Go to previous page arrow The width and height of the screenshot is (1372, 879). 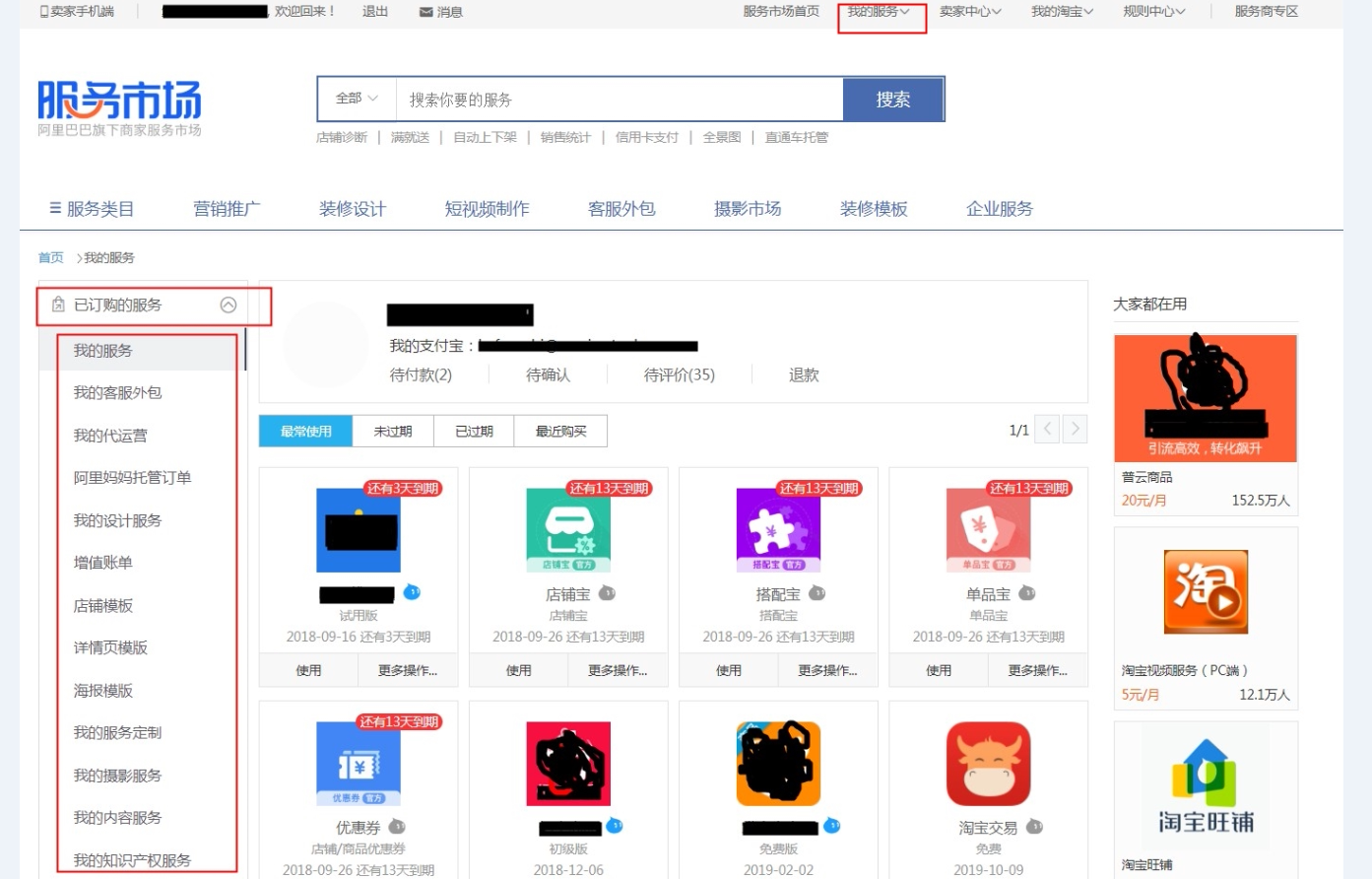(1047, 429)
